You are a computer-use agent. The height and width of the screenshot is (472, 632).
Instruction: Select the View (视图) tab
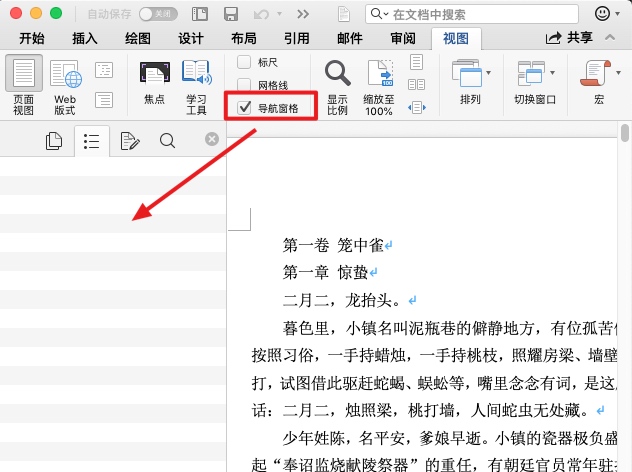[456, 39]
